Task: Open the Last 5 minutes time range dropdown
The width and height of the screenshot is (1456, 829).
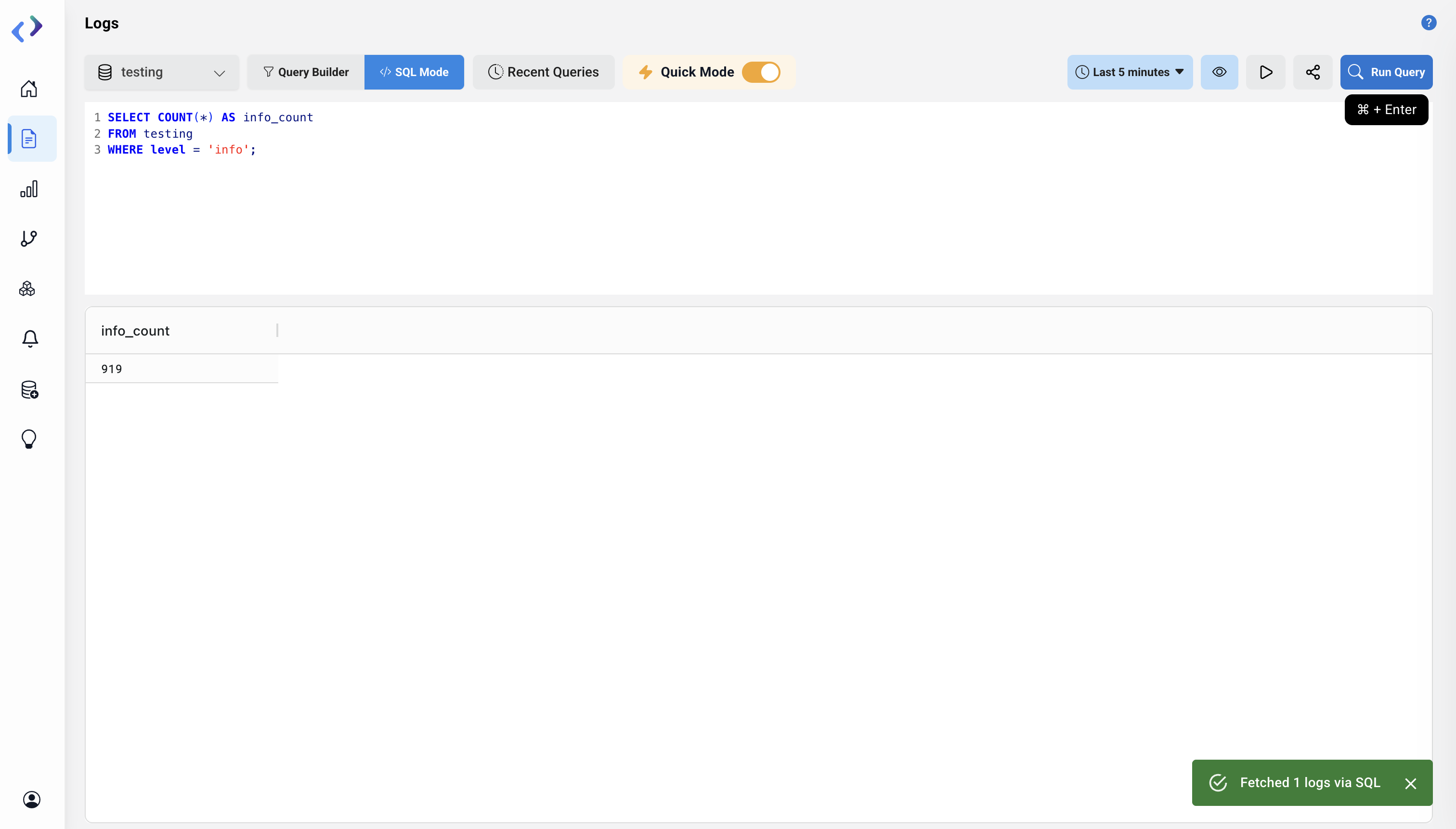Action: click(1129, 72)
